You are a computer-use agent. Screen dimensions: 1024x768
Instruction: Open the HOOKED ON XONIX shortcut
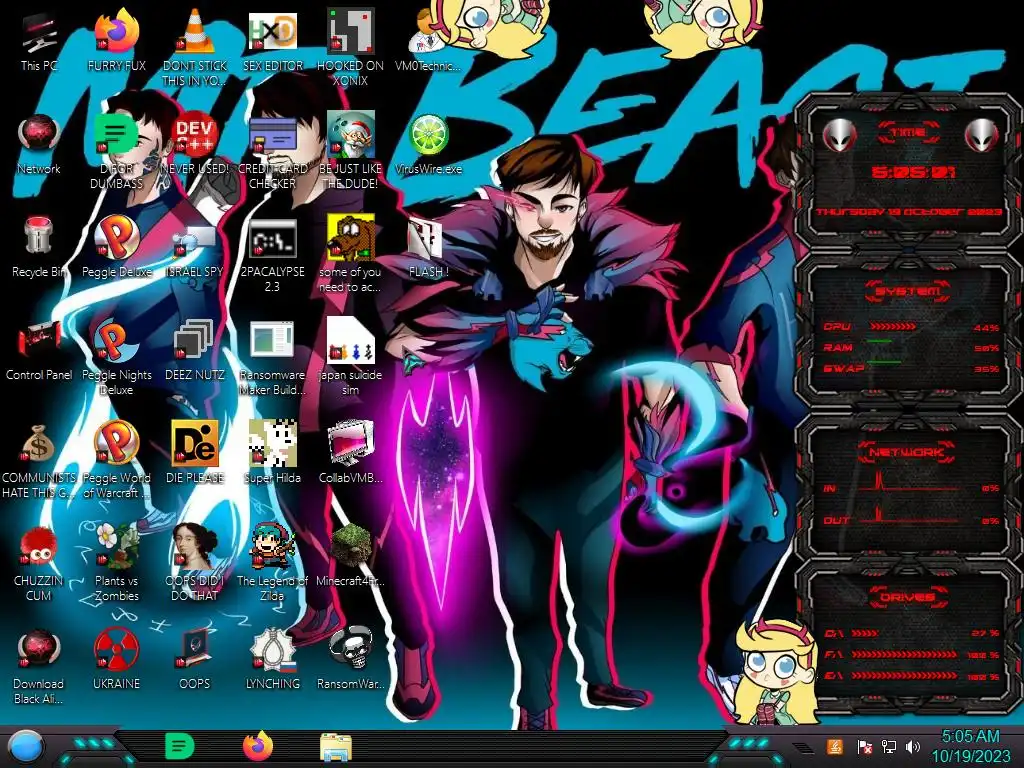point(350,47)
